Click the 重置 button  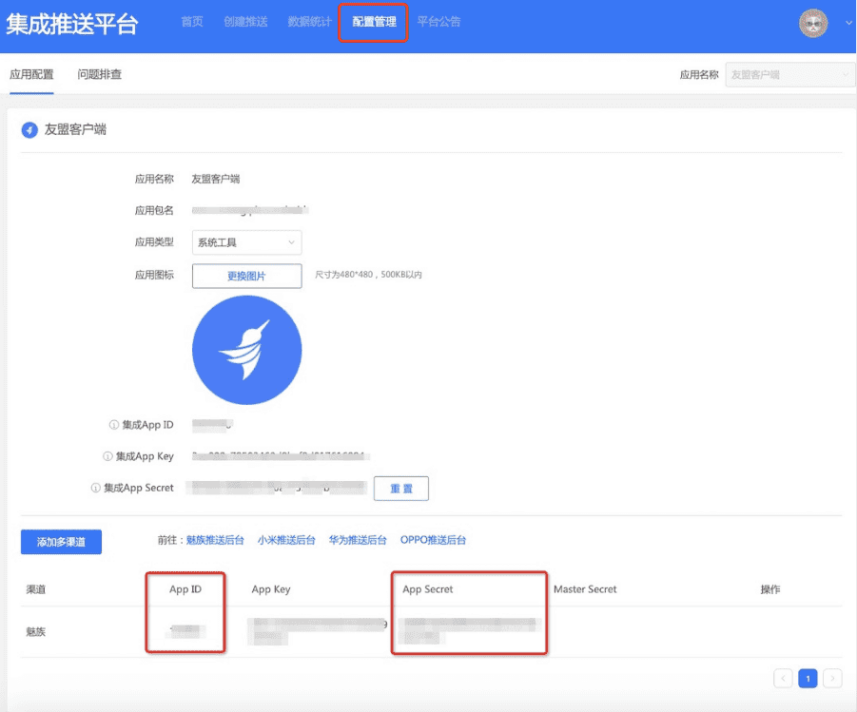tap(401, 489)
